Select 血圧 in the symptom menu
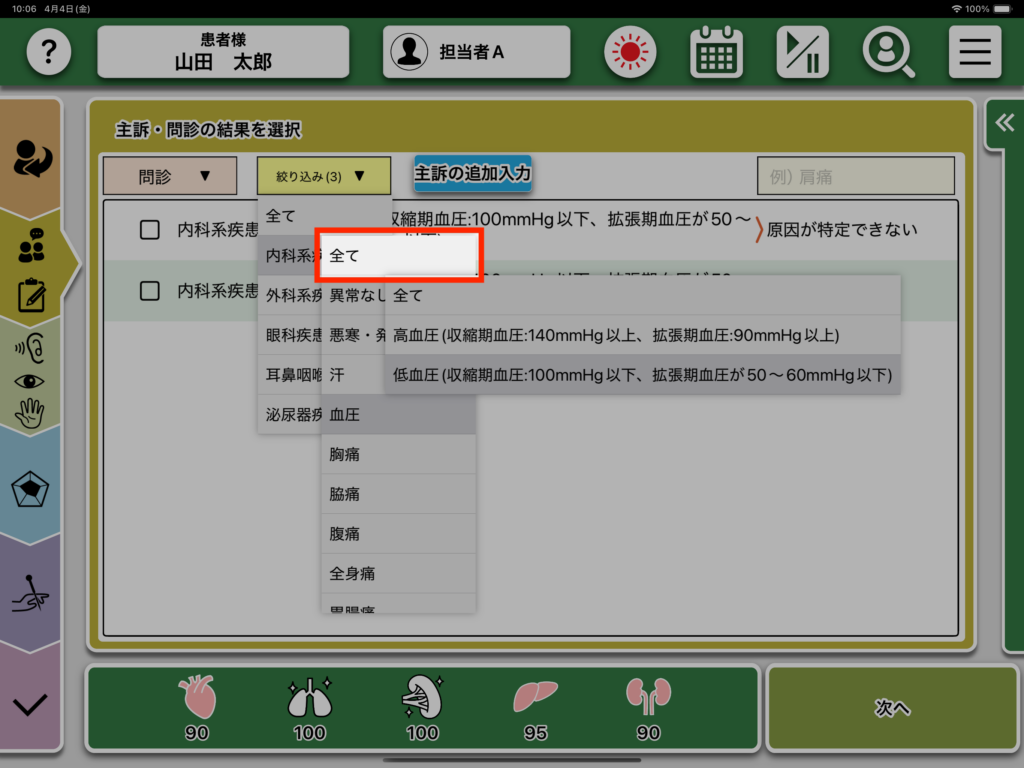Screen dimensions: 1024x768 click(398, 414)
